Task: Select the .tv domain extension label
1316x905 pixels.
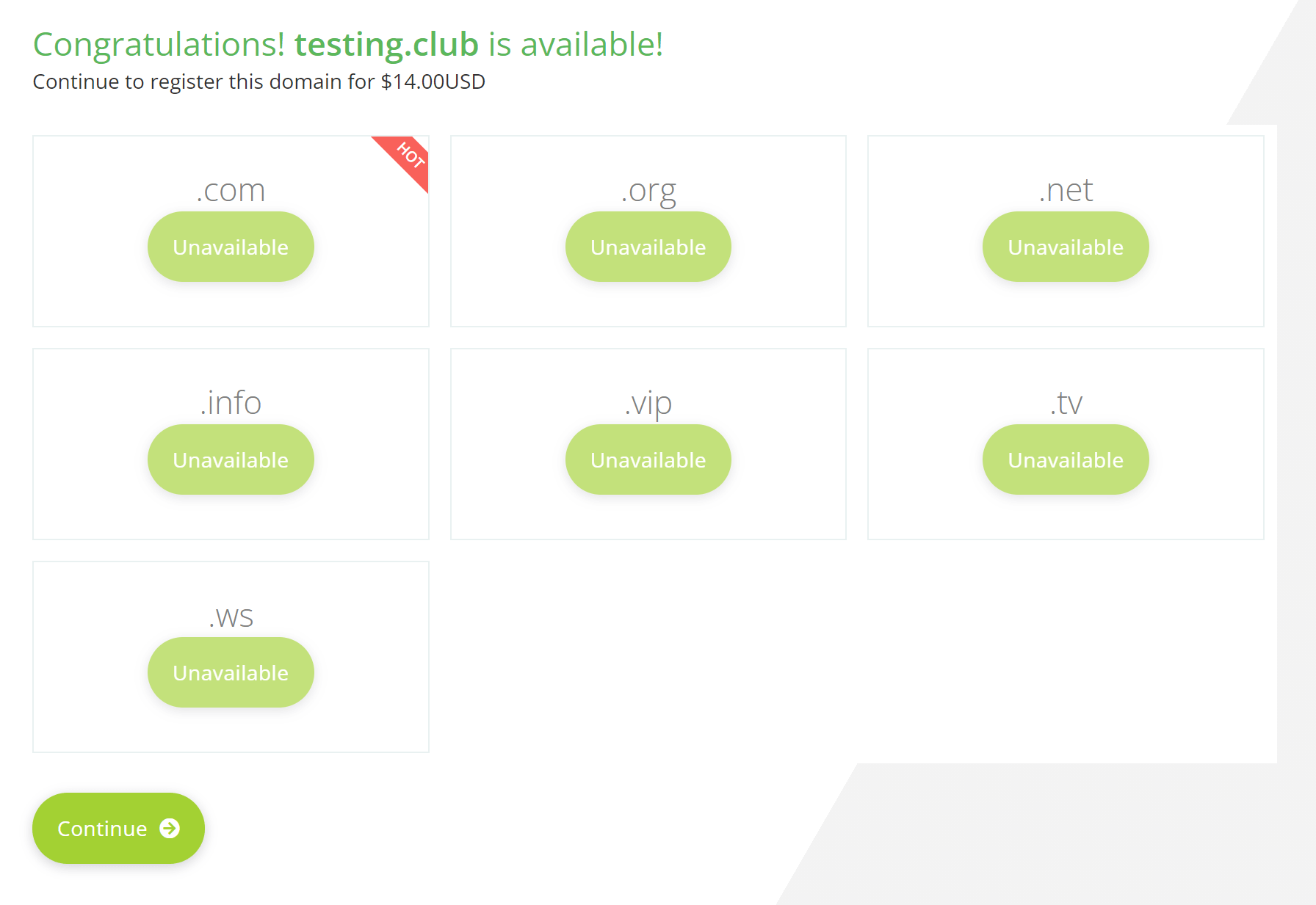Action: click(x=1065, y=403)
